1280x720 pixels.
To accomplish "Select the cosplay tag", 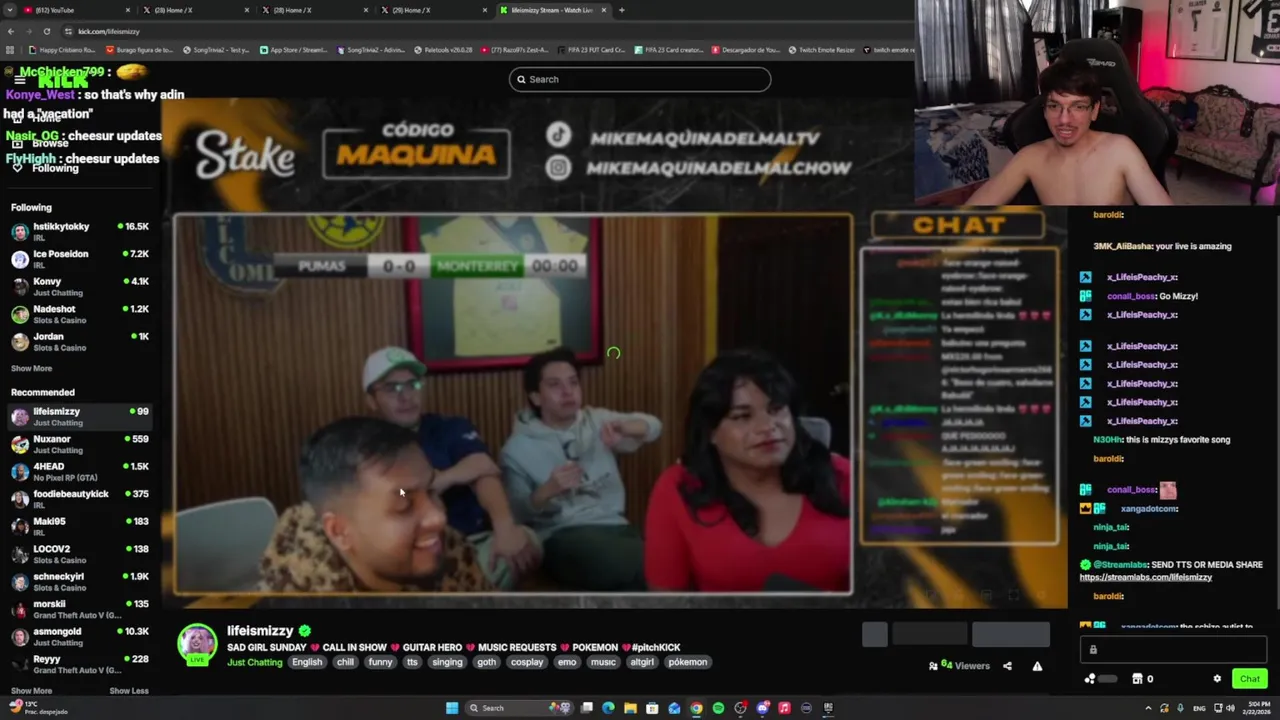I will tap(527, 662).
